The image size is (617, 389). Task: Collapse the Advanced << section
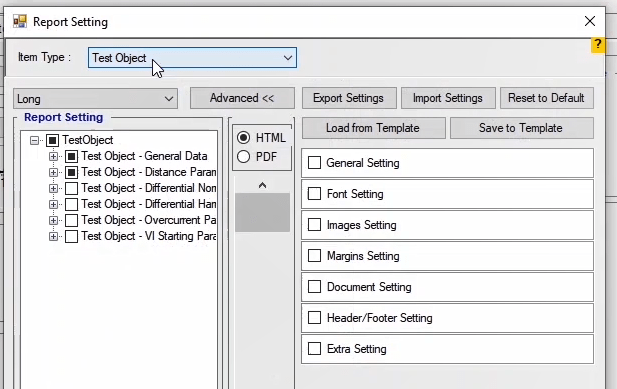242,98
